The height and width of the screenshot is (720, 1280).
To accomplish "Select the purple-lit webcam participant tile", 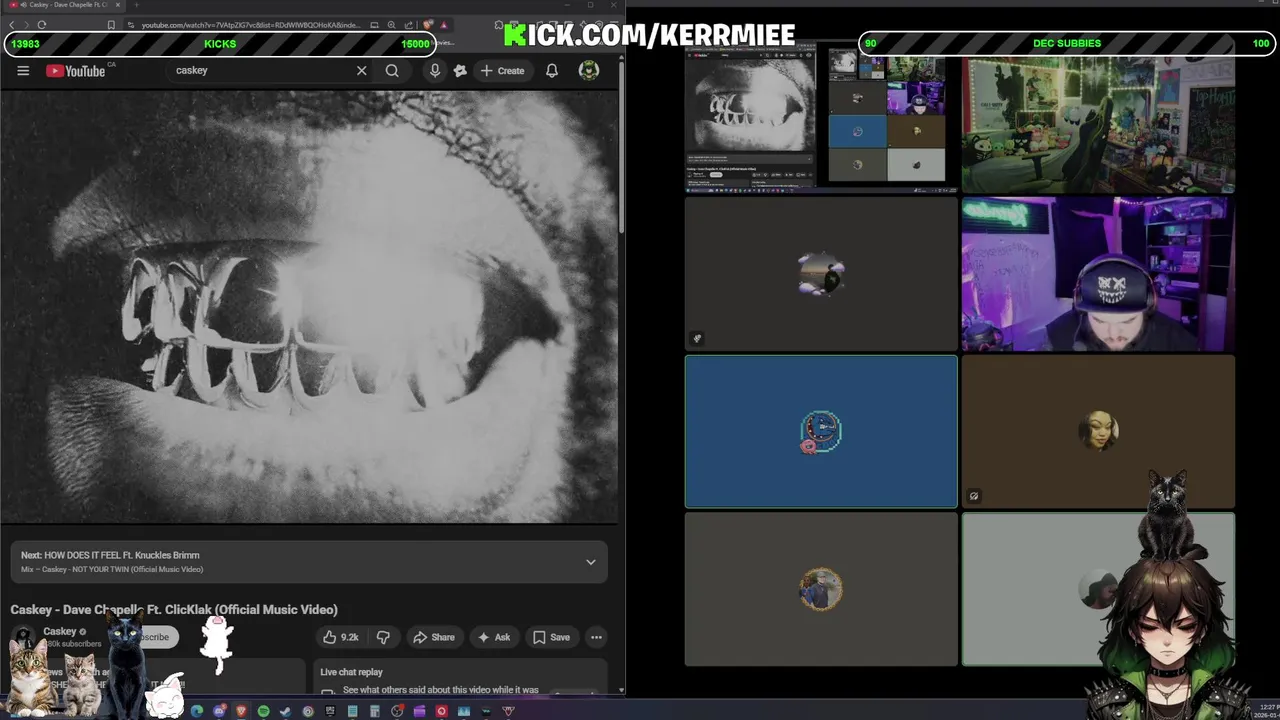I will click(x=1098, y=274).
